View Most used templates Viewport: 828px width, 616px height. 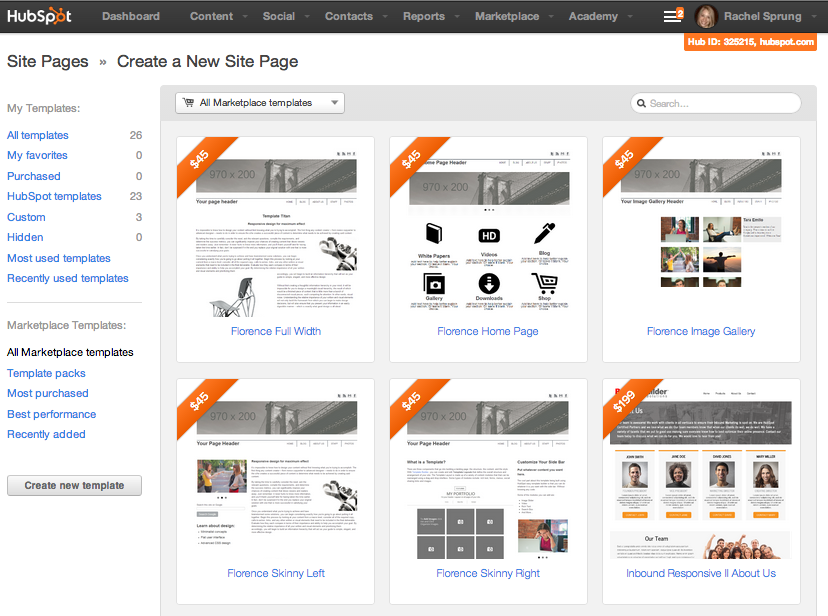(59, 258)
